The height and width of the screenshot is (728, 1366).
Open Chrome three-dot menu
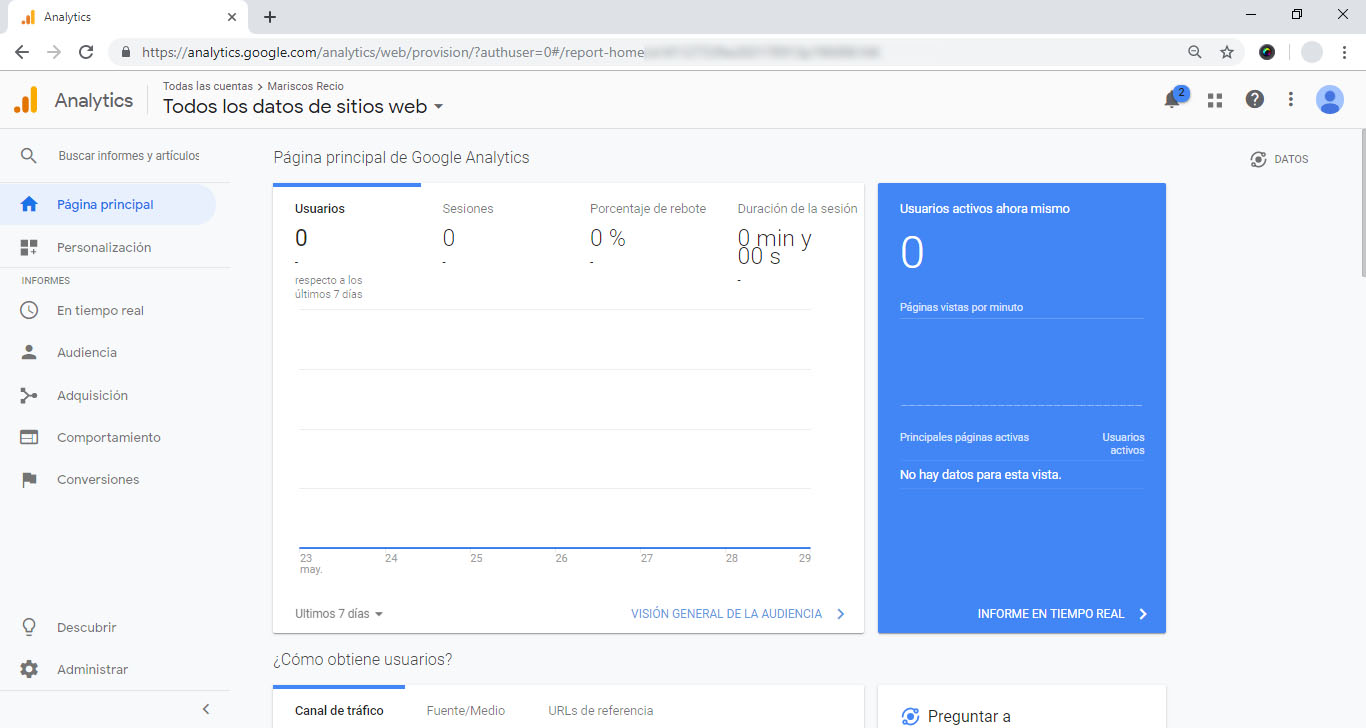pos(1344,52)
